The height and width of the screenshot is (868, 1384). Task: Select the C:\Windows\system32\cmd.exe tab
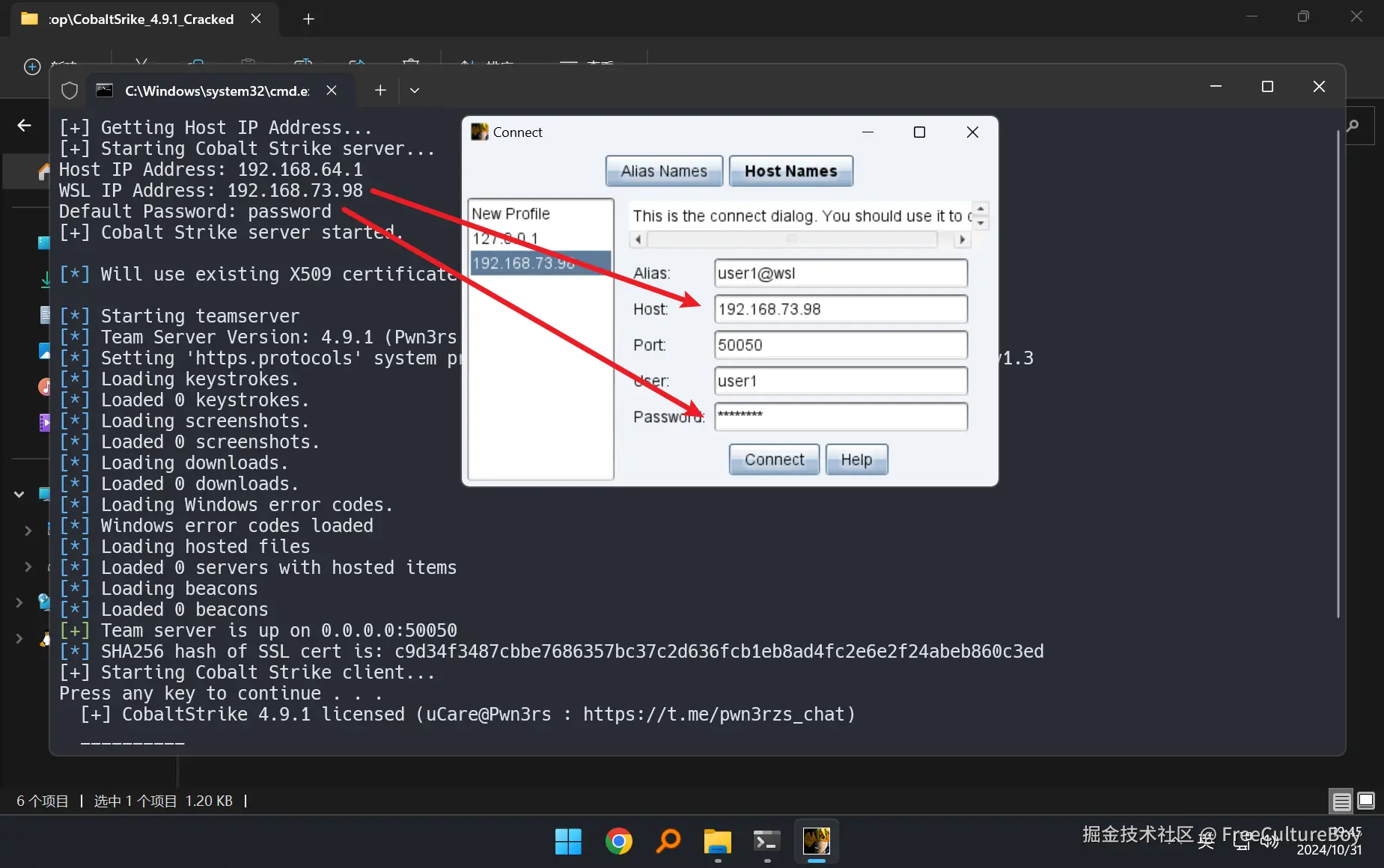point(217,91)
